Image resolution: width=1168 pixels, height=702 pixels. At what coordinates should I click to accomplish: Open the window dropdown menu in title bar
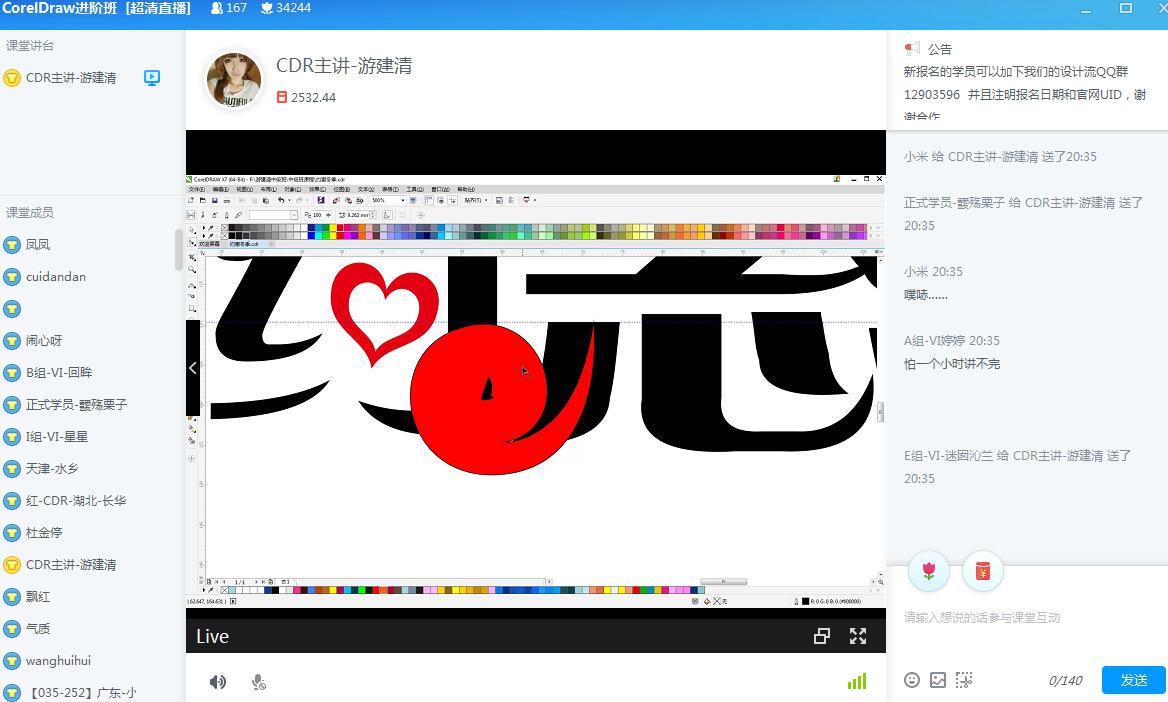pyautogui.click(x=1087, y=8)
